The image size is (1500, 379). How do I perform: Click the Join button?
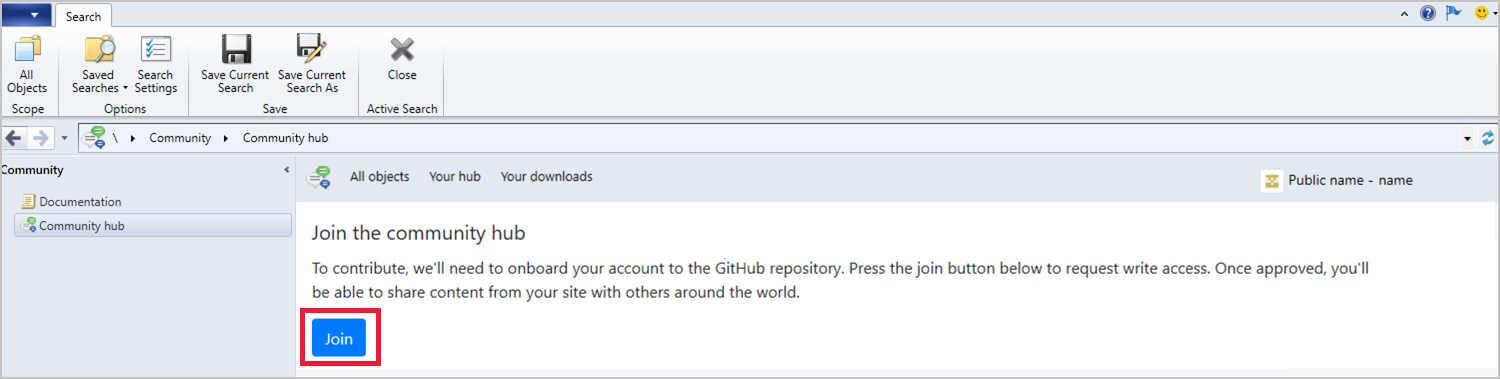tap(339, 338)
